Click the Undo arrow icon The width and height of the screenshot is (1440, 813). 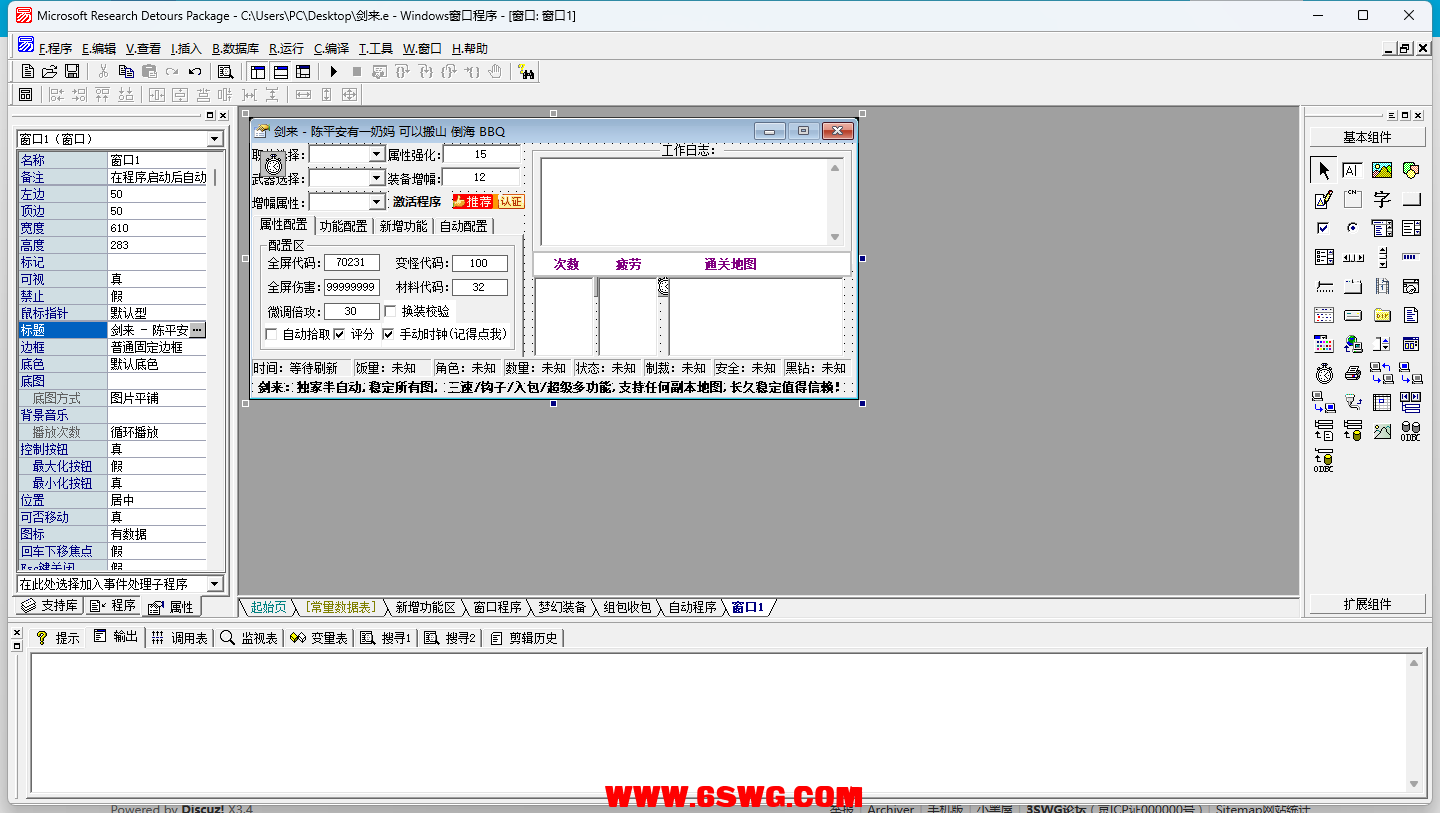click(195, 71)
